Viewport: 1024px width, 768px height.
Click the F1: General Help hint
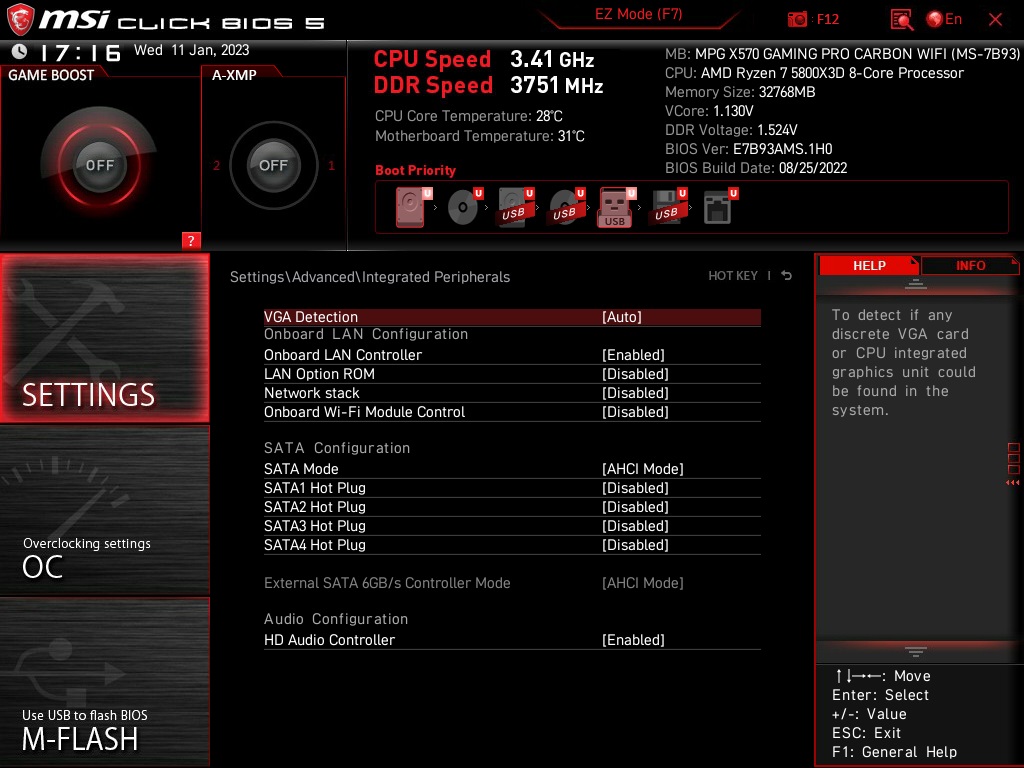point(894,752)
